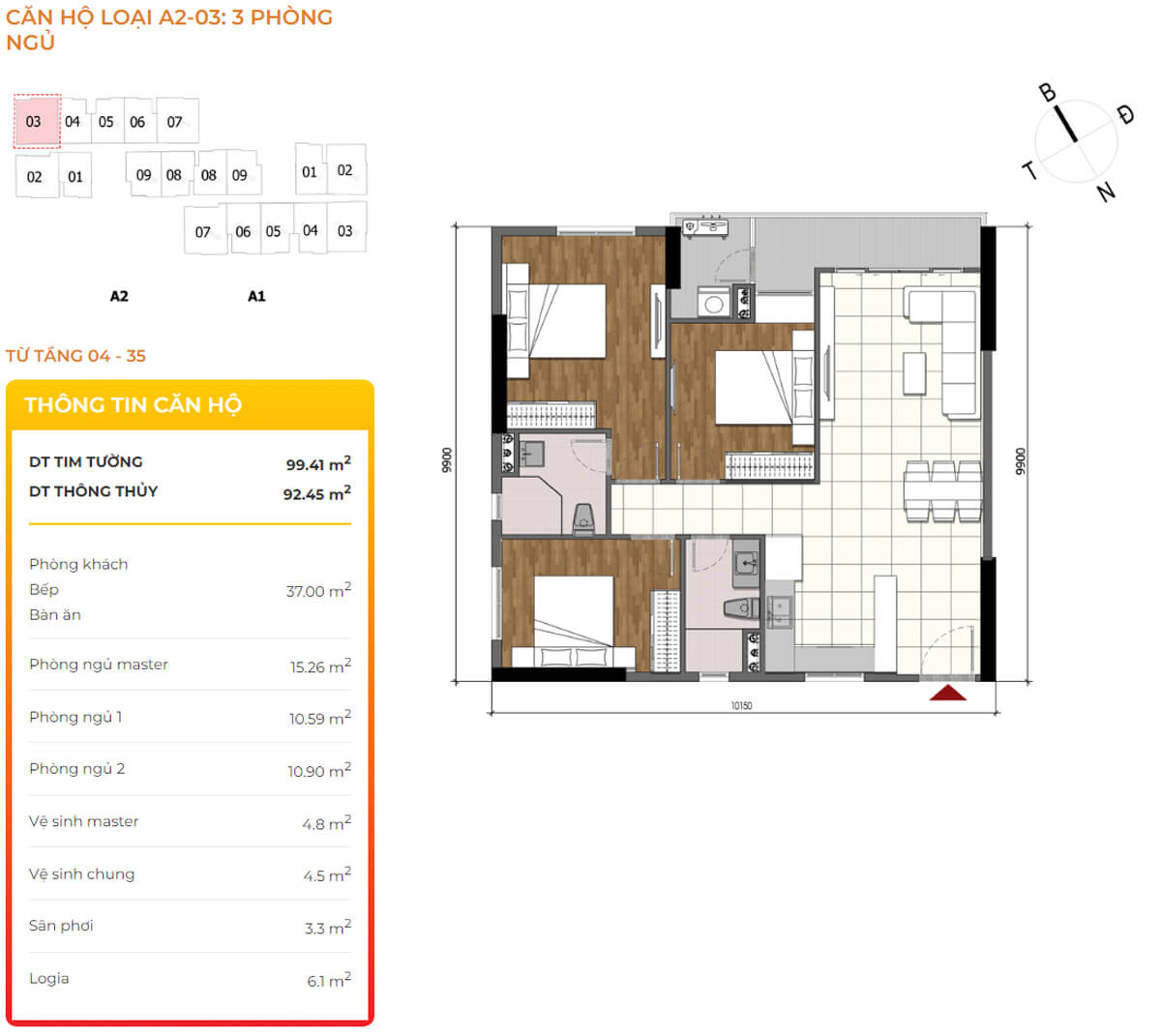Click the 10150 width dimension label
Image resolution: width=1161 pixels, height=1036 pixels.
[x=741, y=706]
